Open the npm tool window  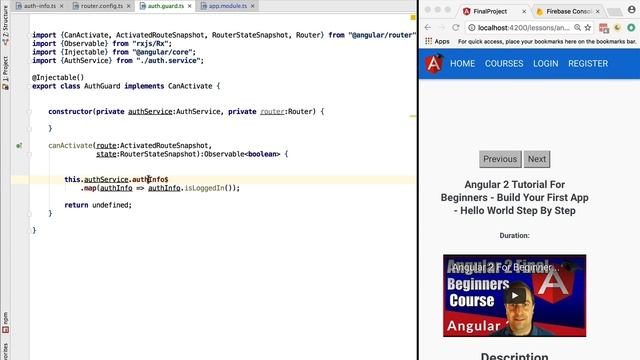pyautogui.click(x=5, y=323)
